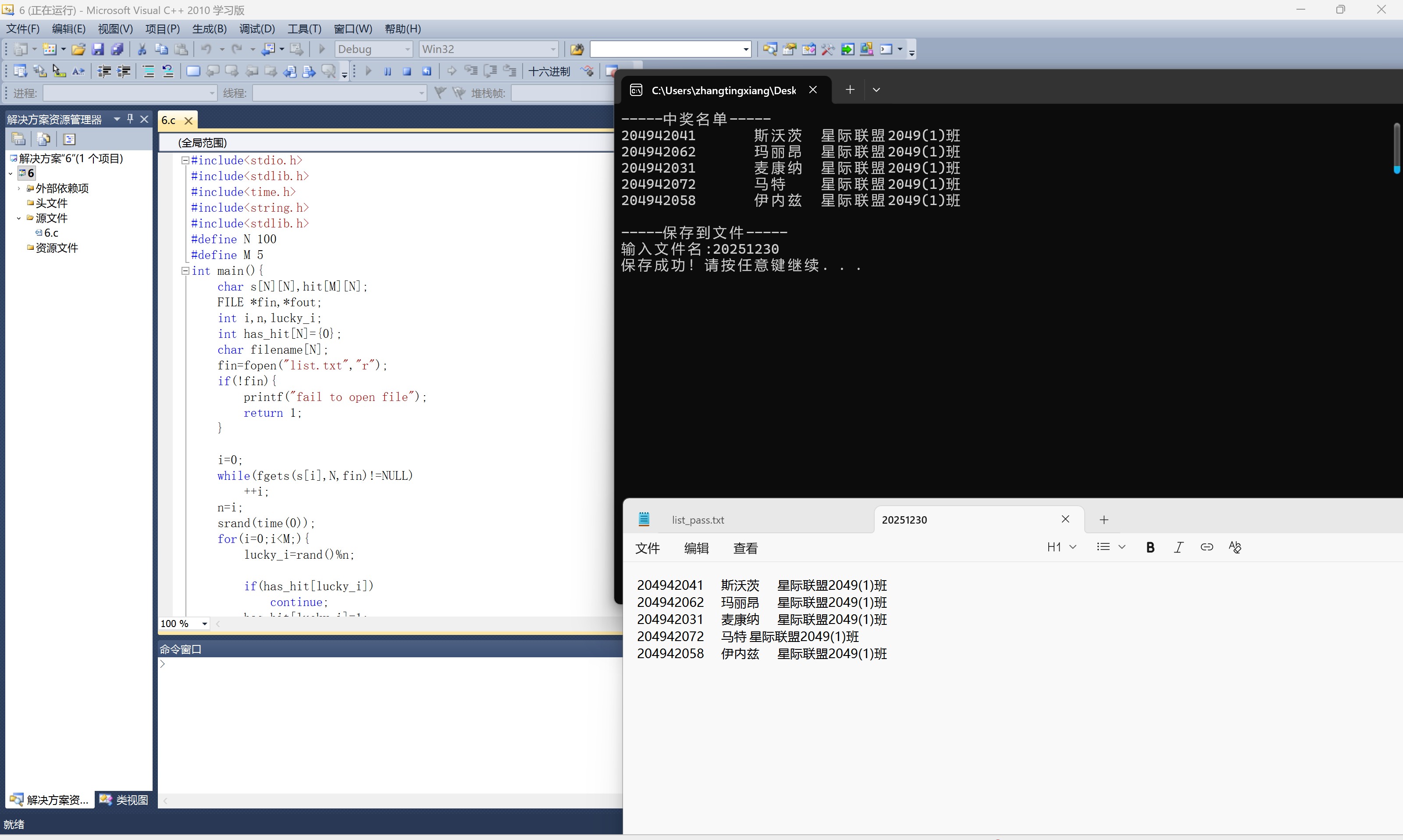Click the Cut scissors icon

[x=142, y=49]
